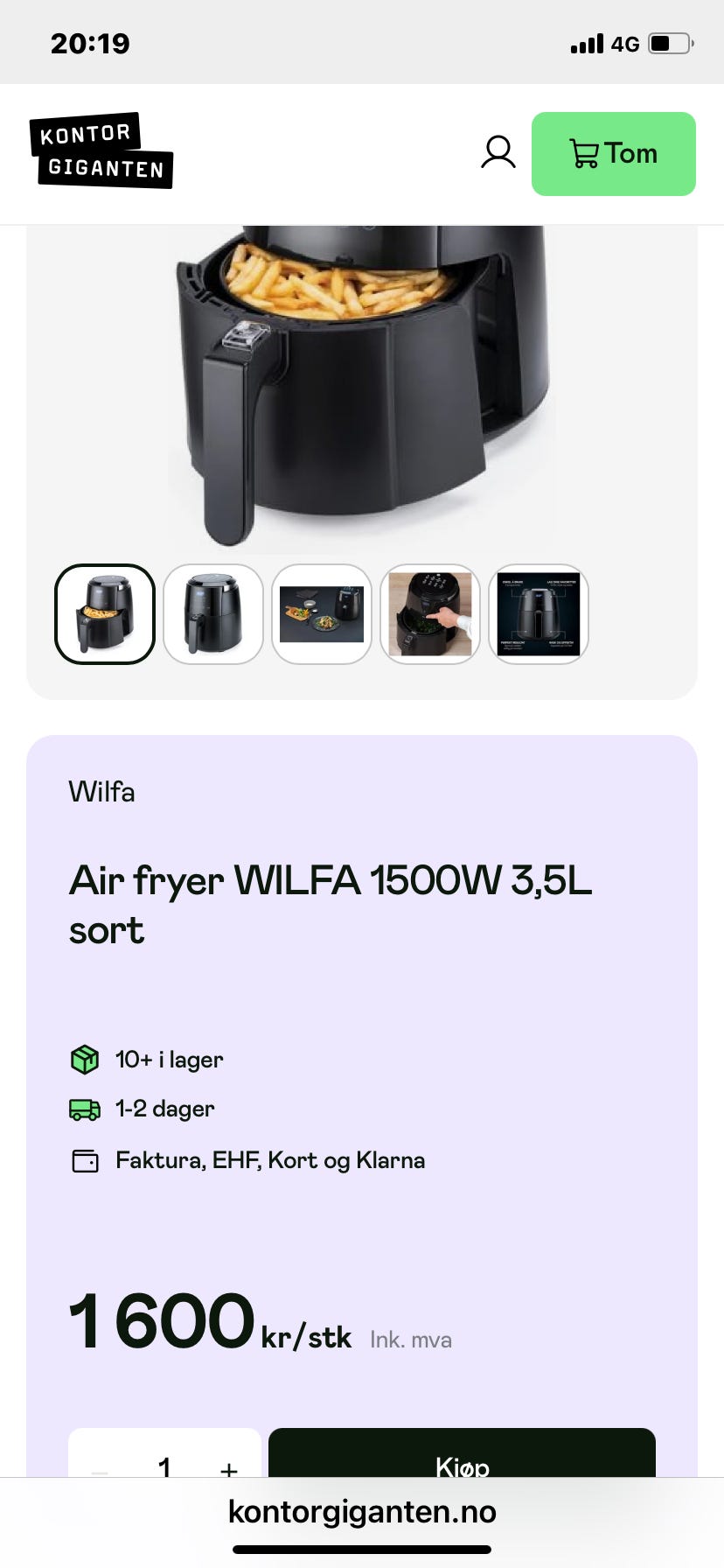The height and width of the screenshot is (1568, 724).
Task: Click the quantity field showing 1
Action: [164, 1466]
